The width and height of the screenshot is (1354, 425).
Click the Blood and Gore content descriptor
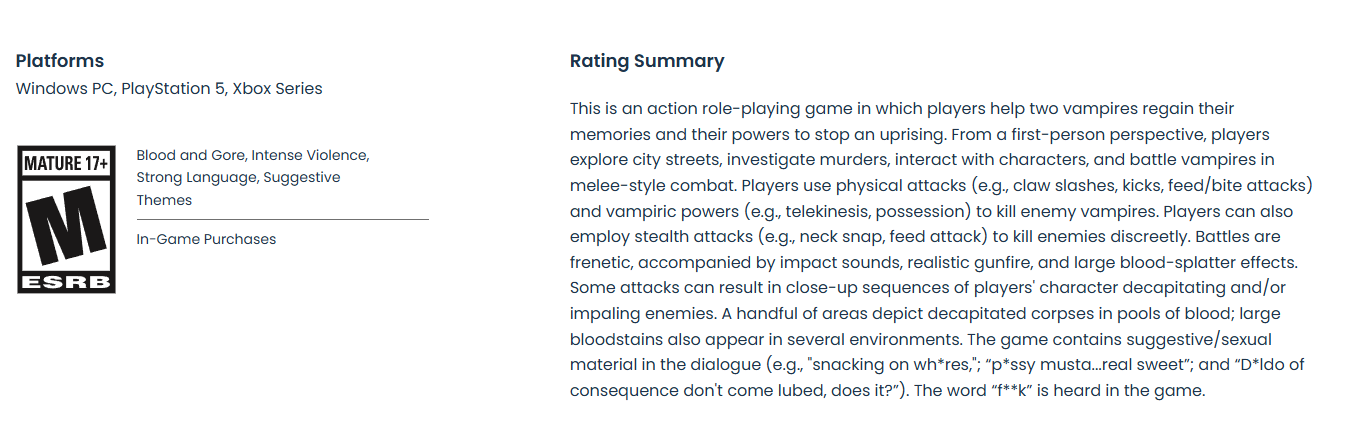pyautogui.click(x=190, y=156)
